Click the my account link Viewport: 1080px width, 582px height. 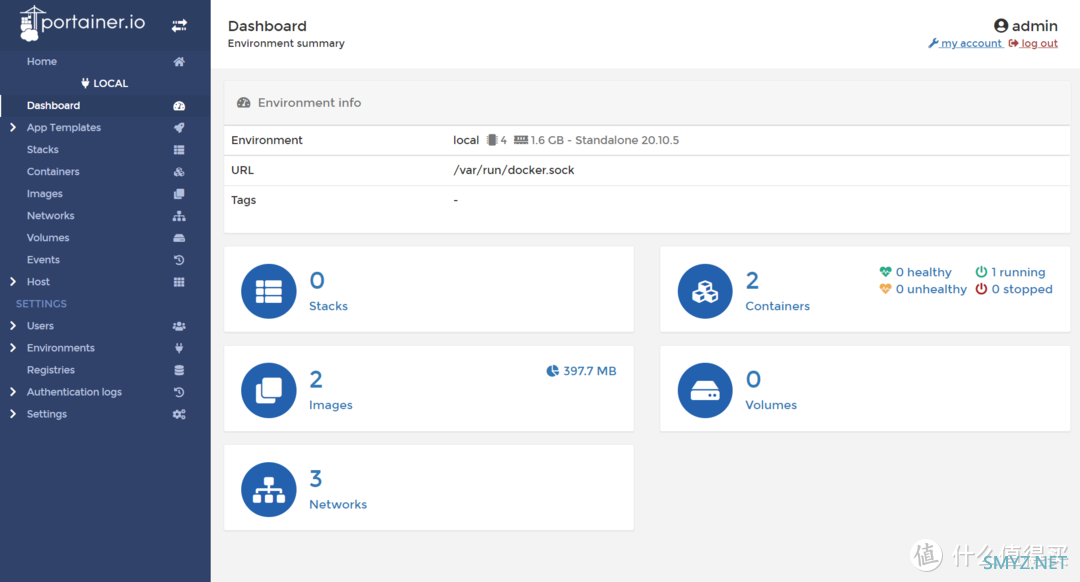tap(971, 44)
